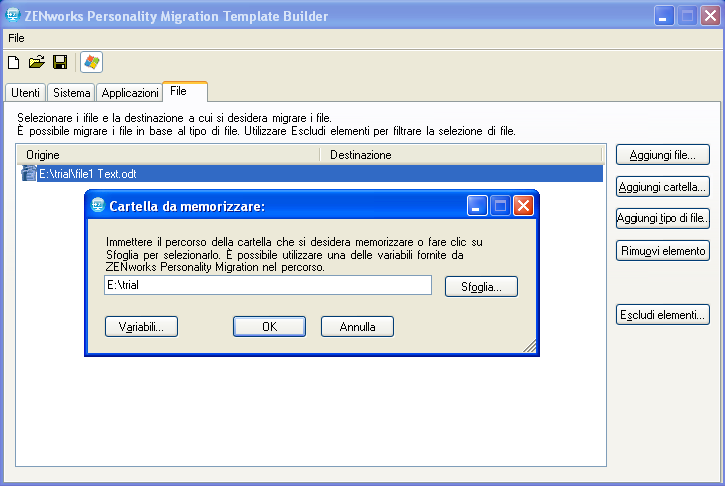
Task: Switch to the Sistema tab
Action: click(x=72, y=92)
